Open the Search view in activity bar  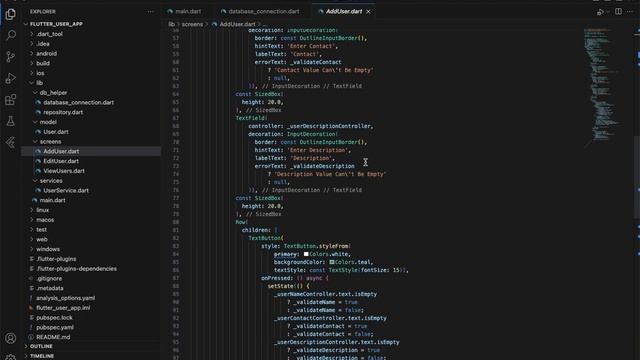click(11, 35)
